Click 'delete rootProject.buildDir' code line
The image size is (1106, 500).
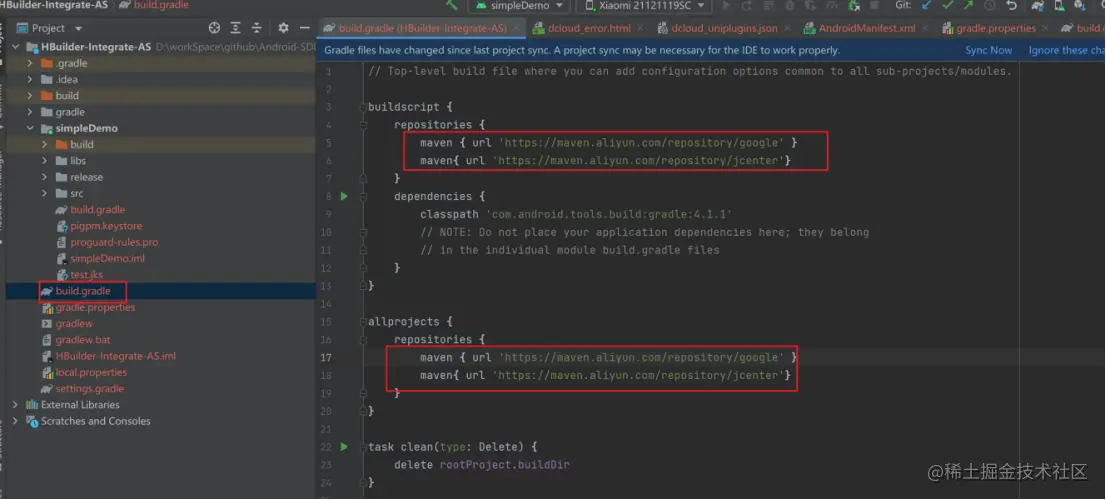tap(482, 465)
